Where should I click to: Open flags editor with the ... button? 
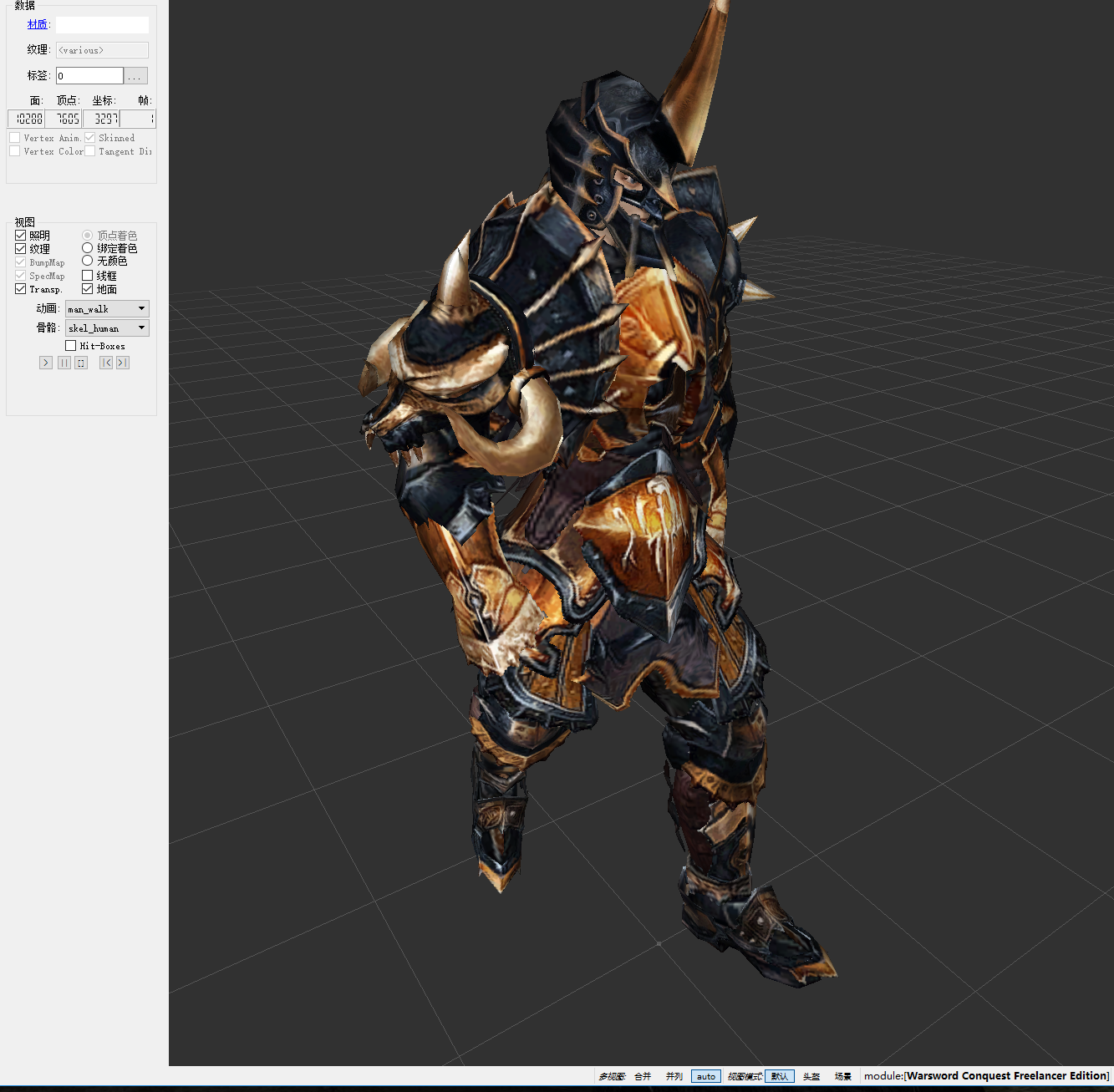[136, 76]
